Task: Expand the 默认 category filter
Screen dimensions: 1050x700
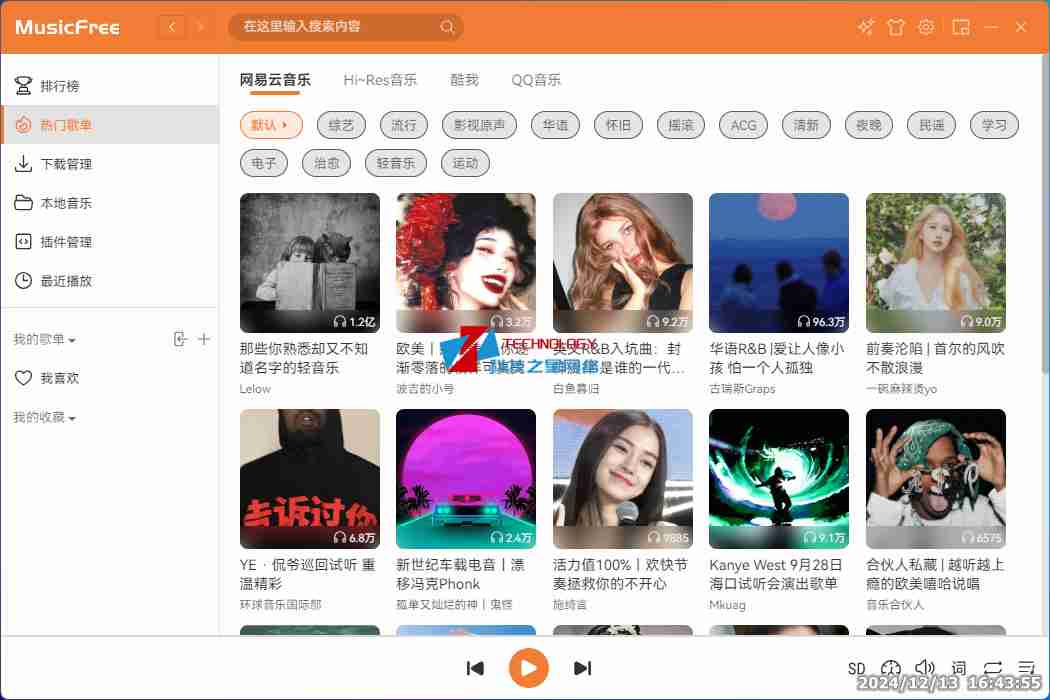Action: 271,125
